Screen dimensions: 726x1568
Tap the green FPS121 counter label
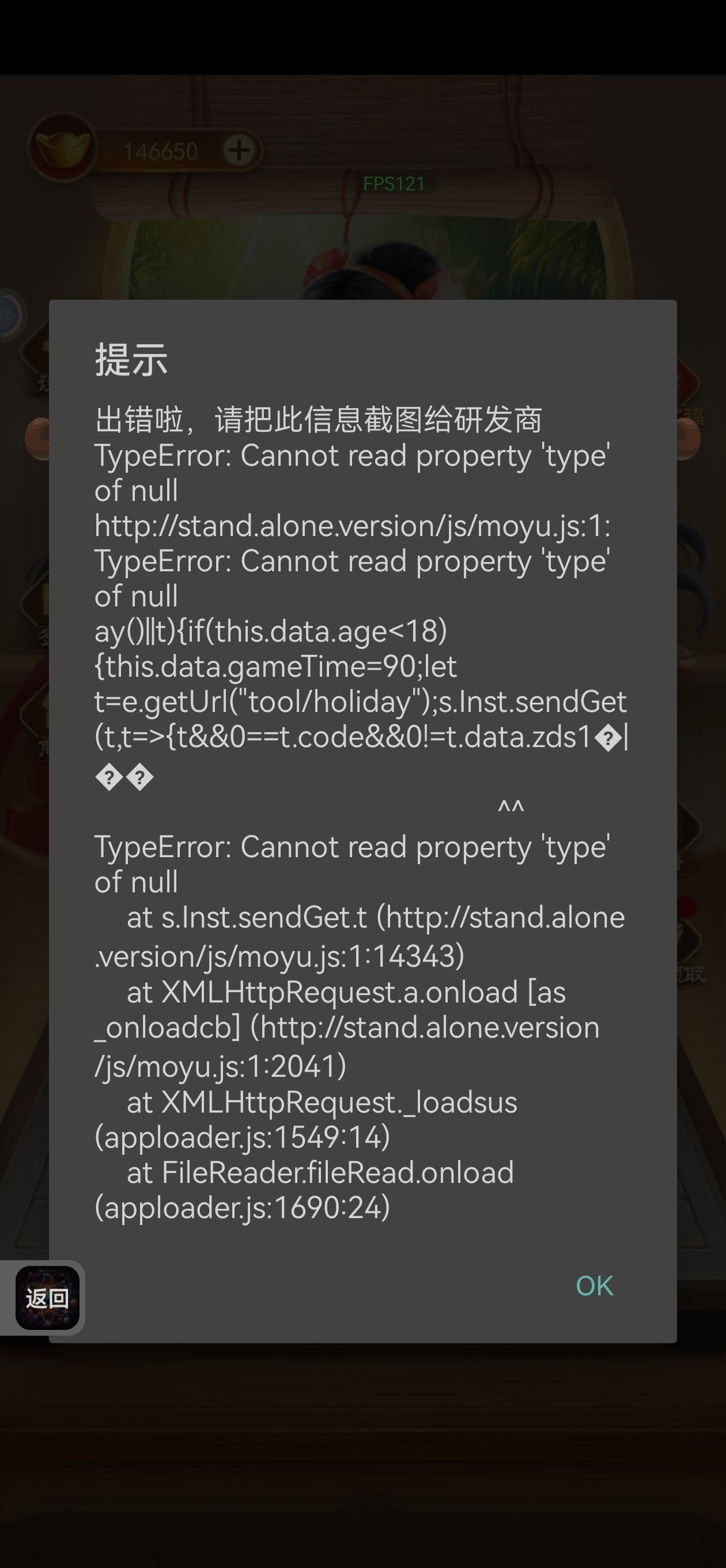(x=394, y=184)
